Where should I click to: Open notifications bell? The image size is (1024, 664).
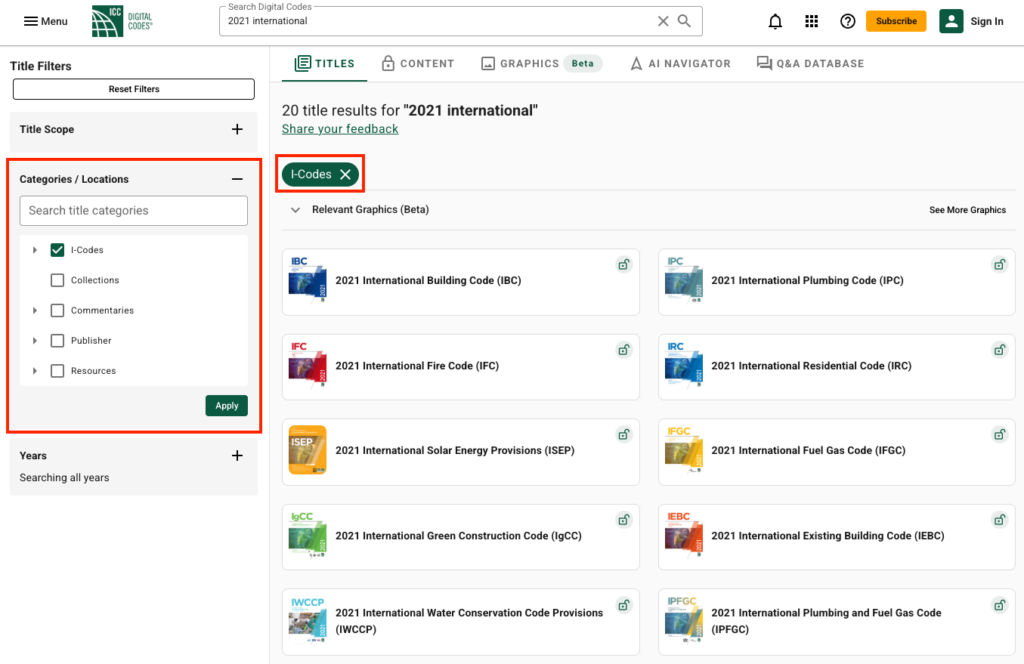[x=775, y=22]
